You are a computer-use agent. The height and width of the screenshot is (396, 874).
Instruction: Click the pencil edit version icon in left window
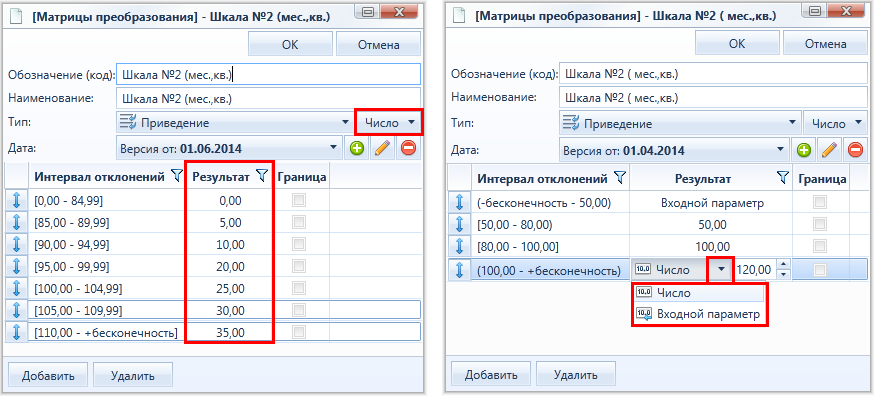pos(382,149)
